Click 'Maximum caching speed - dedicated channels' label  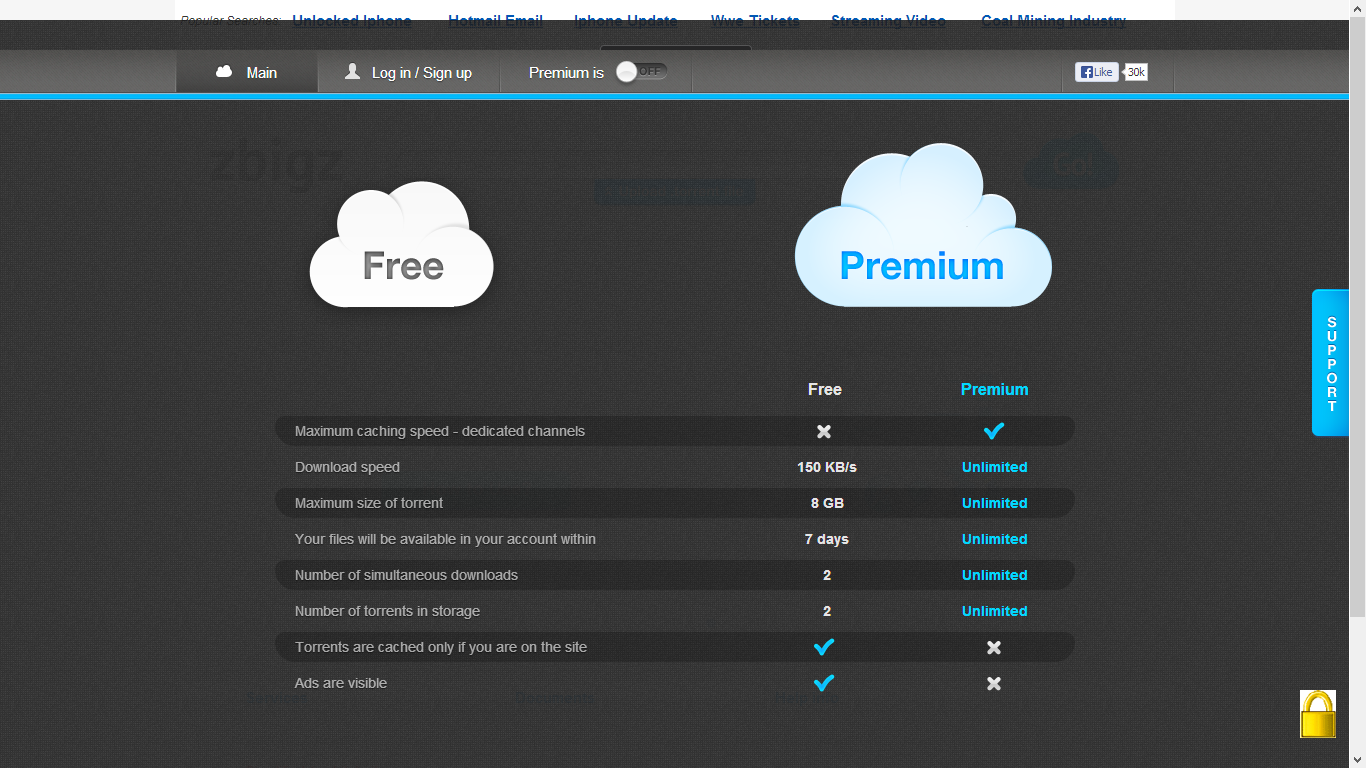(x=440, y=431)
